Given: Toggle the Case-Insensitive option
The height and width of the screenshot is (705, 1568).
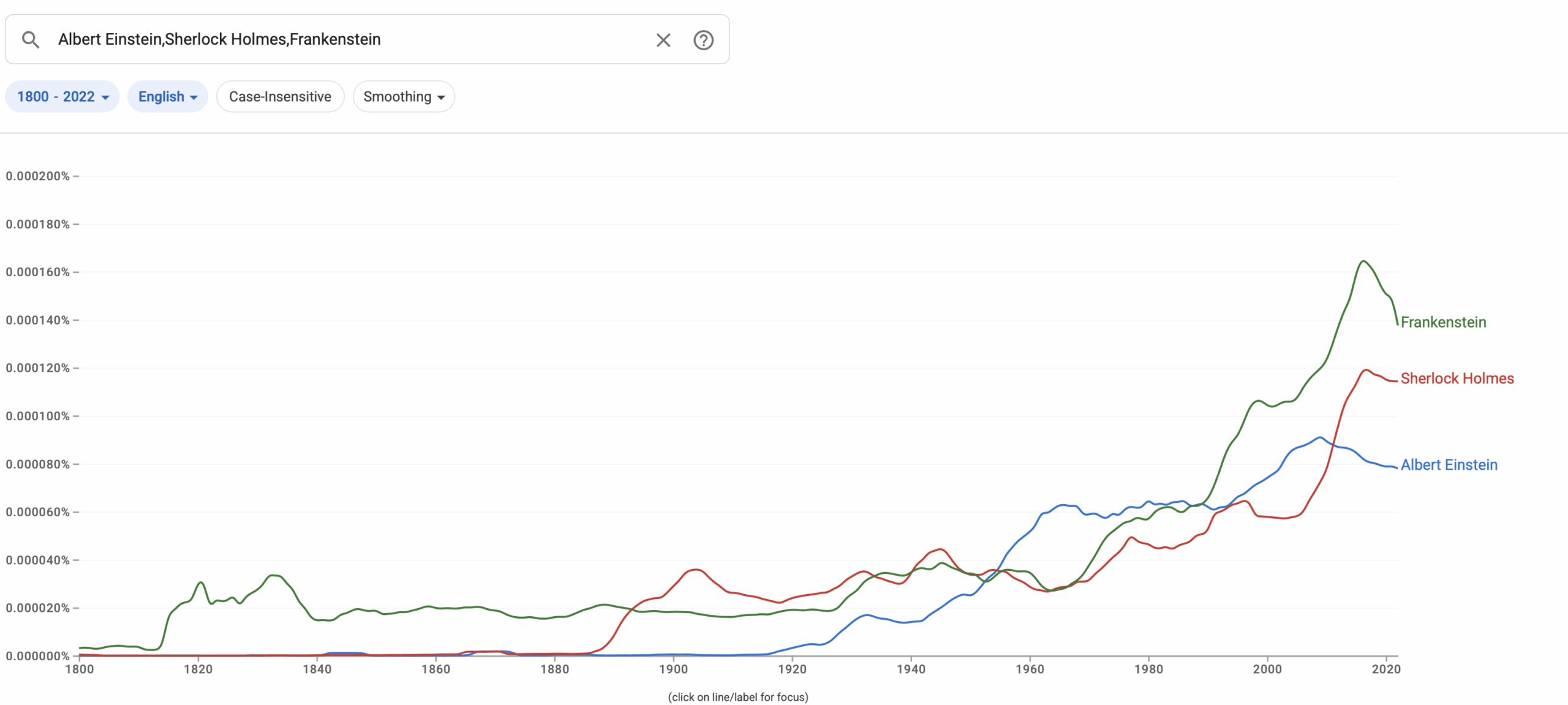Looking at the screenshot, I should coord(280,97).
